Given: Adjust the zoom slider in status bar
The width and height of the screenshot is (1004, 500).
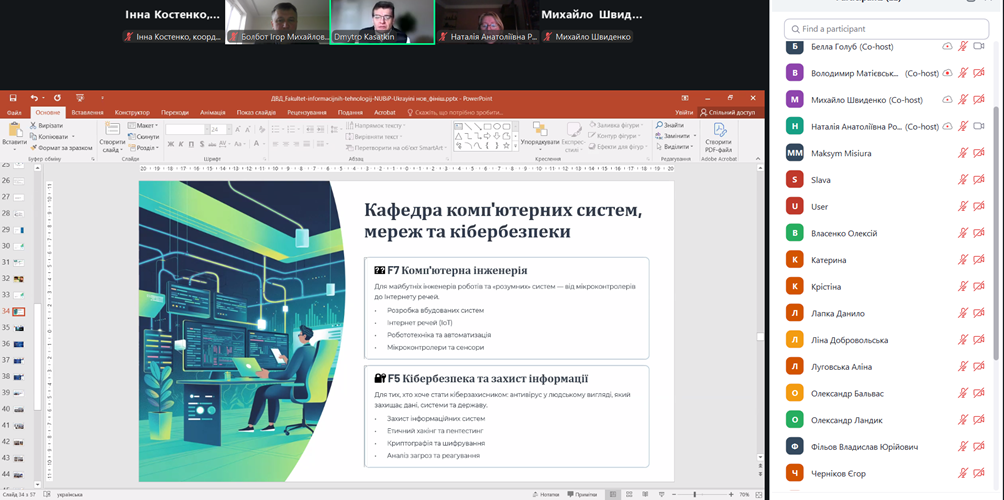Looking at the screenshot, I should click(x=697, y=494).
